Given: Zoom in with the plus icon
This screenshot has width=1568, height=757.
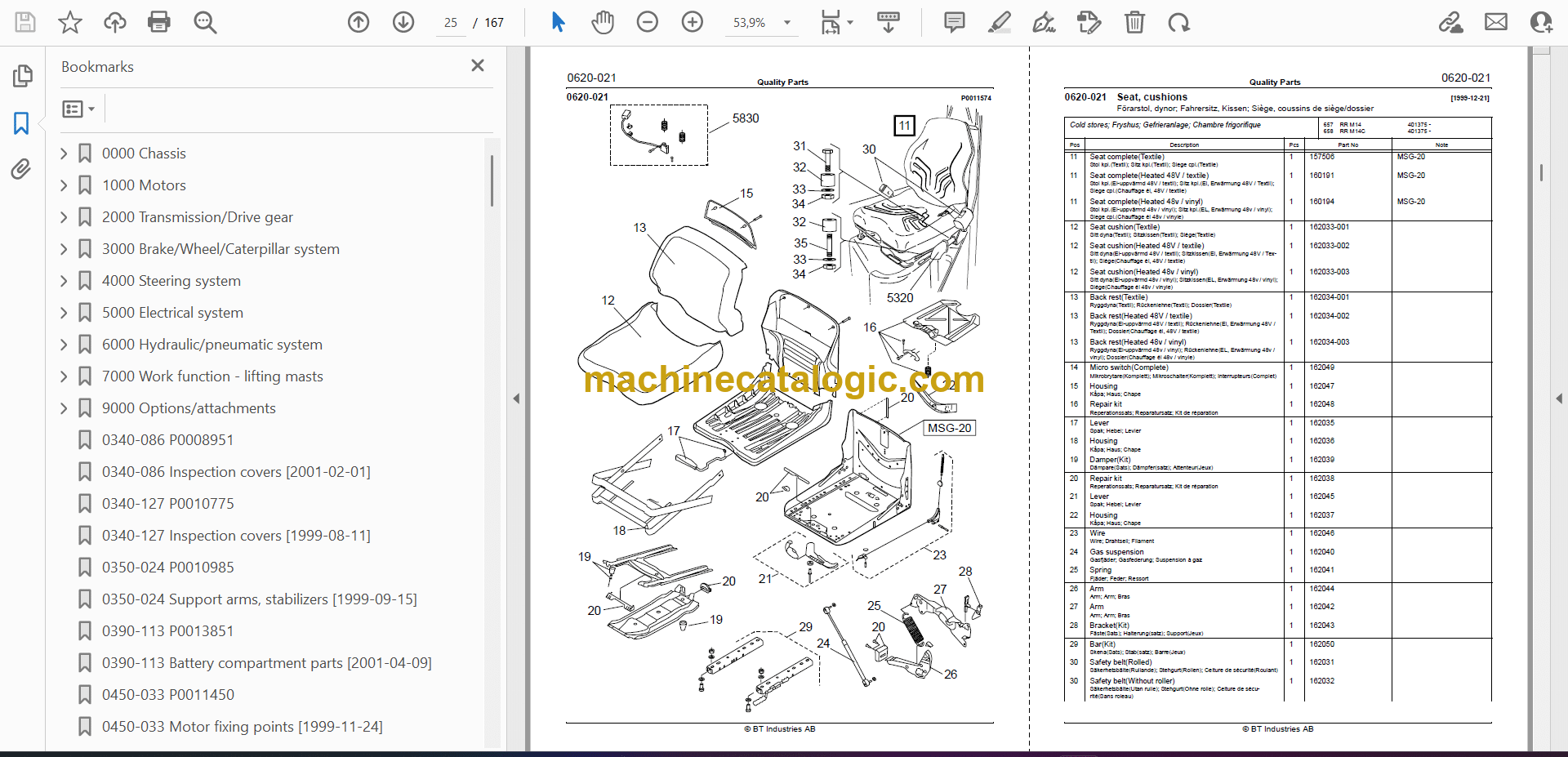Looking at the screenshot, I should pos(693,22).
